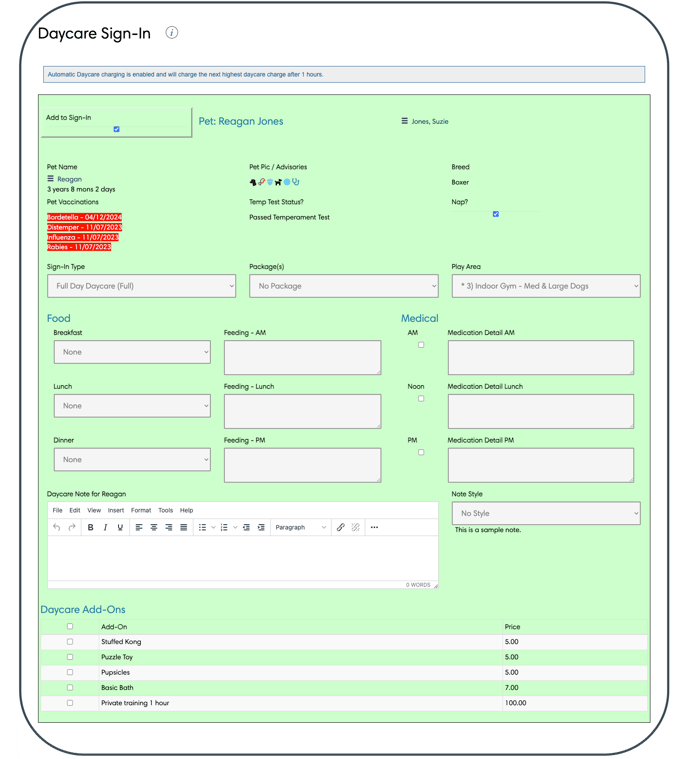Check the Stuffed Kong add-on
The image size is (688, 759).
point(70,641)
